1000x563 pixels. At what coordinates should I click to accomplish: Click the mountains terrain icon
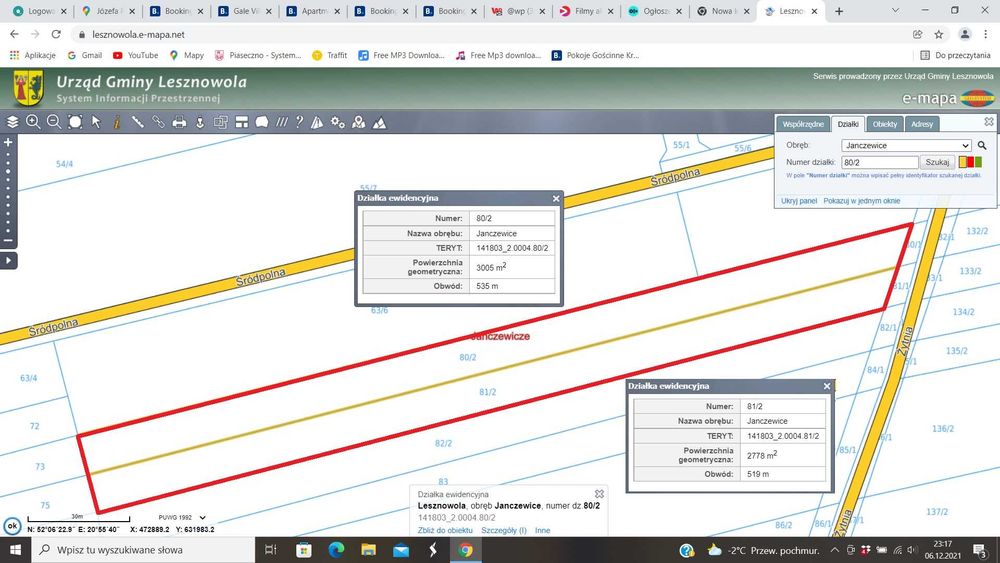point(379,122)
